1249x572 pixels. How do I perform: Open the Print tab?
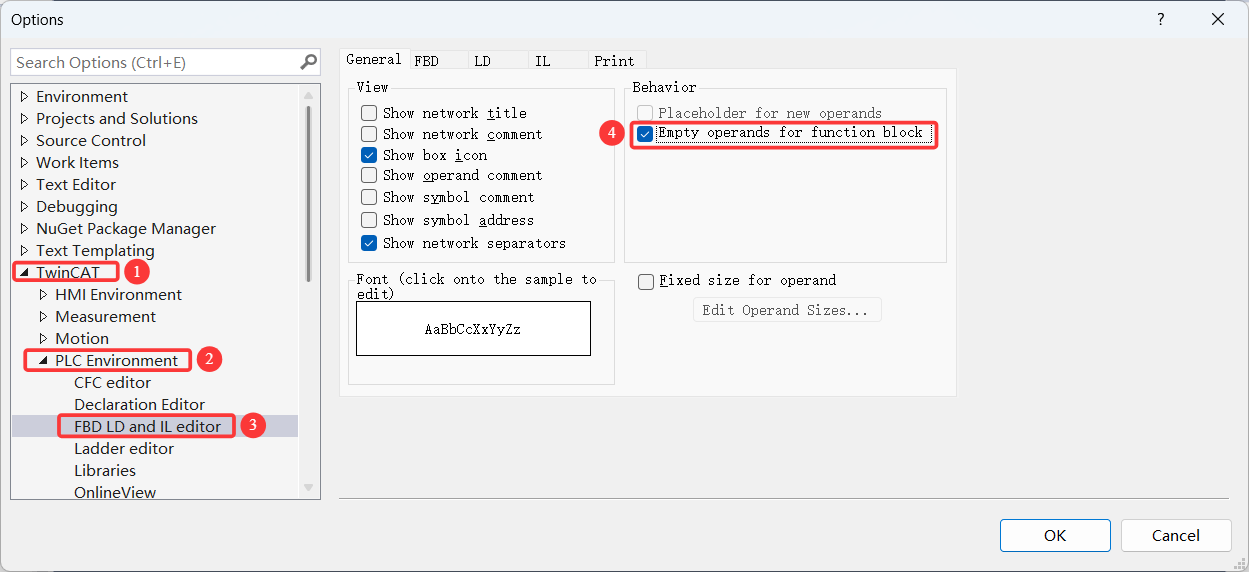(614, 61)
